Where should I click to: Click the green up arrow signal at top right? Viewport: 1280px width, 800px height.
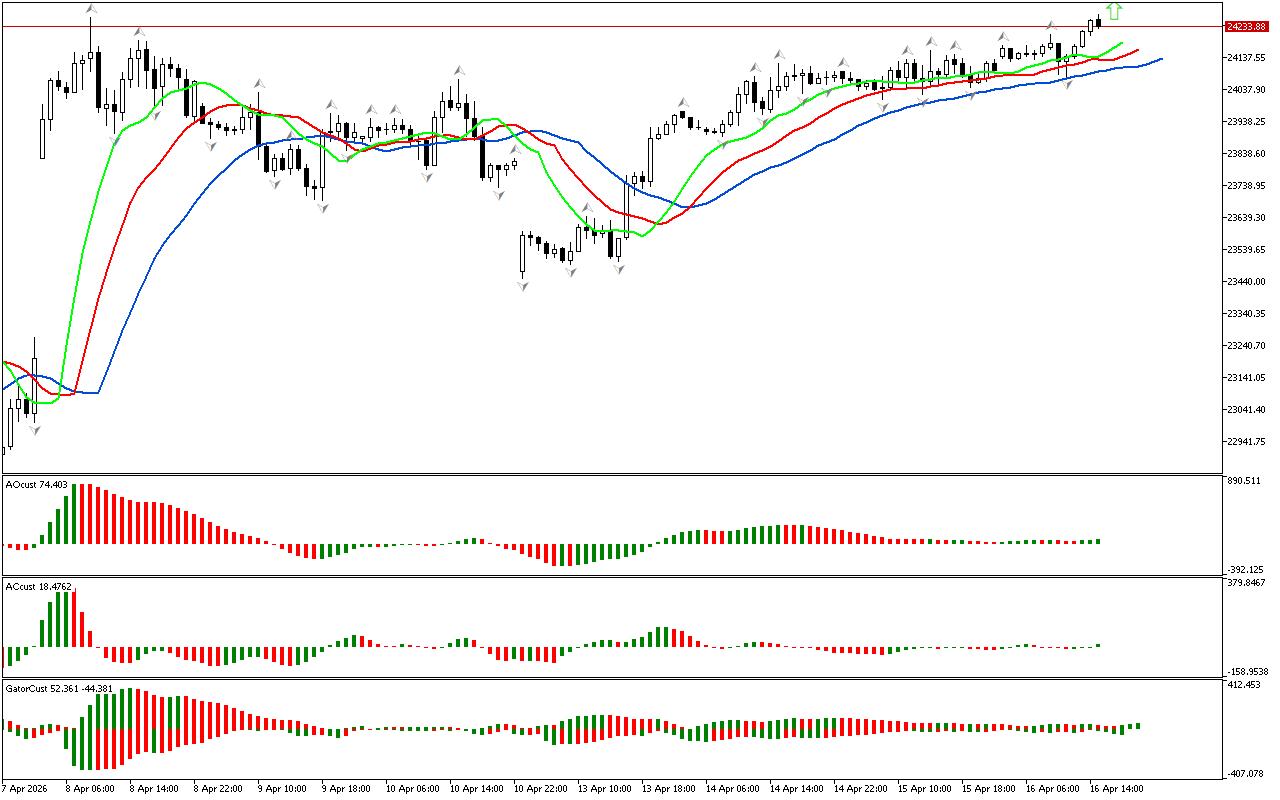coord(1114,12)
